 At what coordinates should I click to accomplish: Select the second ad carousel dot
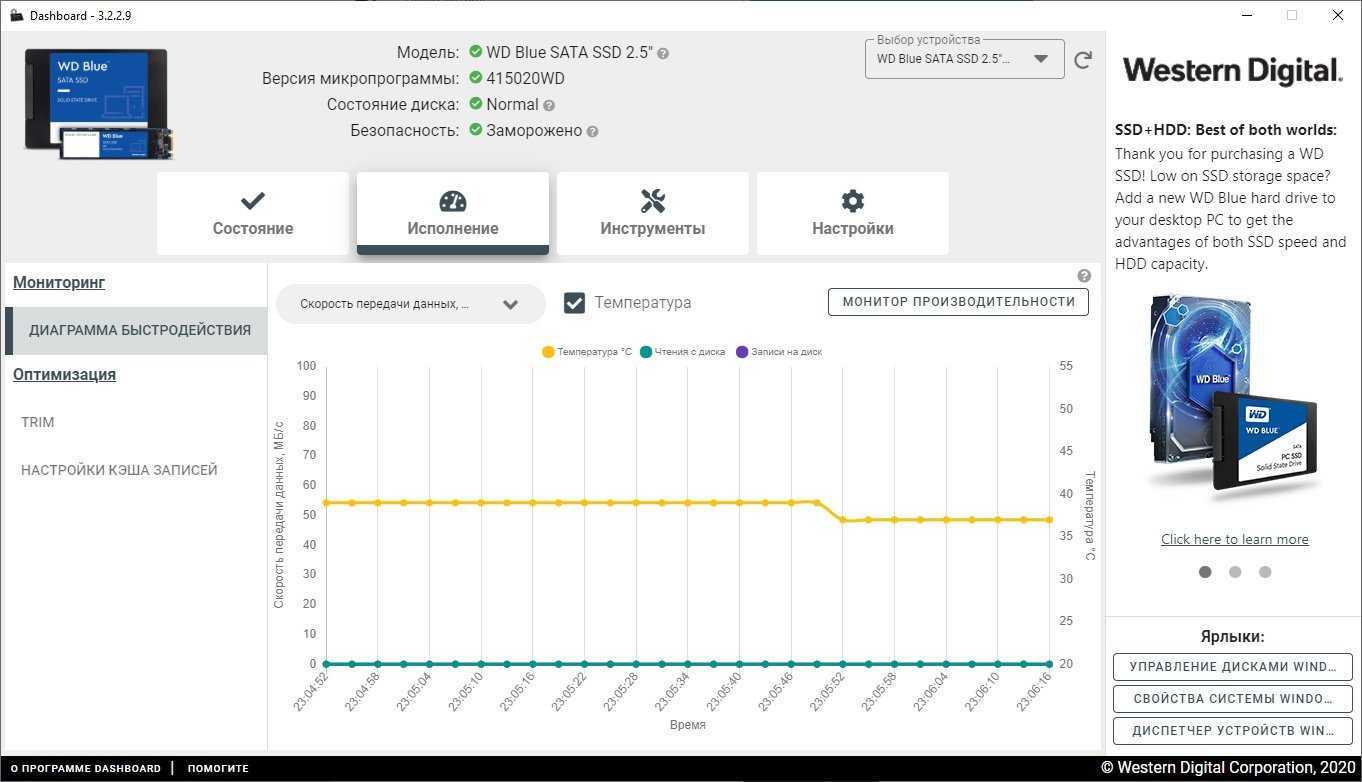tap(1235, 572)
